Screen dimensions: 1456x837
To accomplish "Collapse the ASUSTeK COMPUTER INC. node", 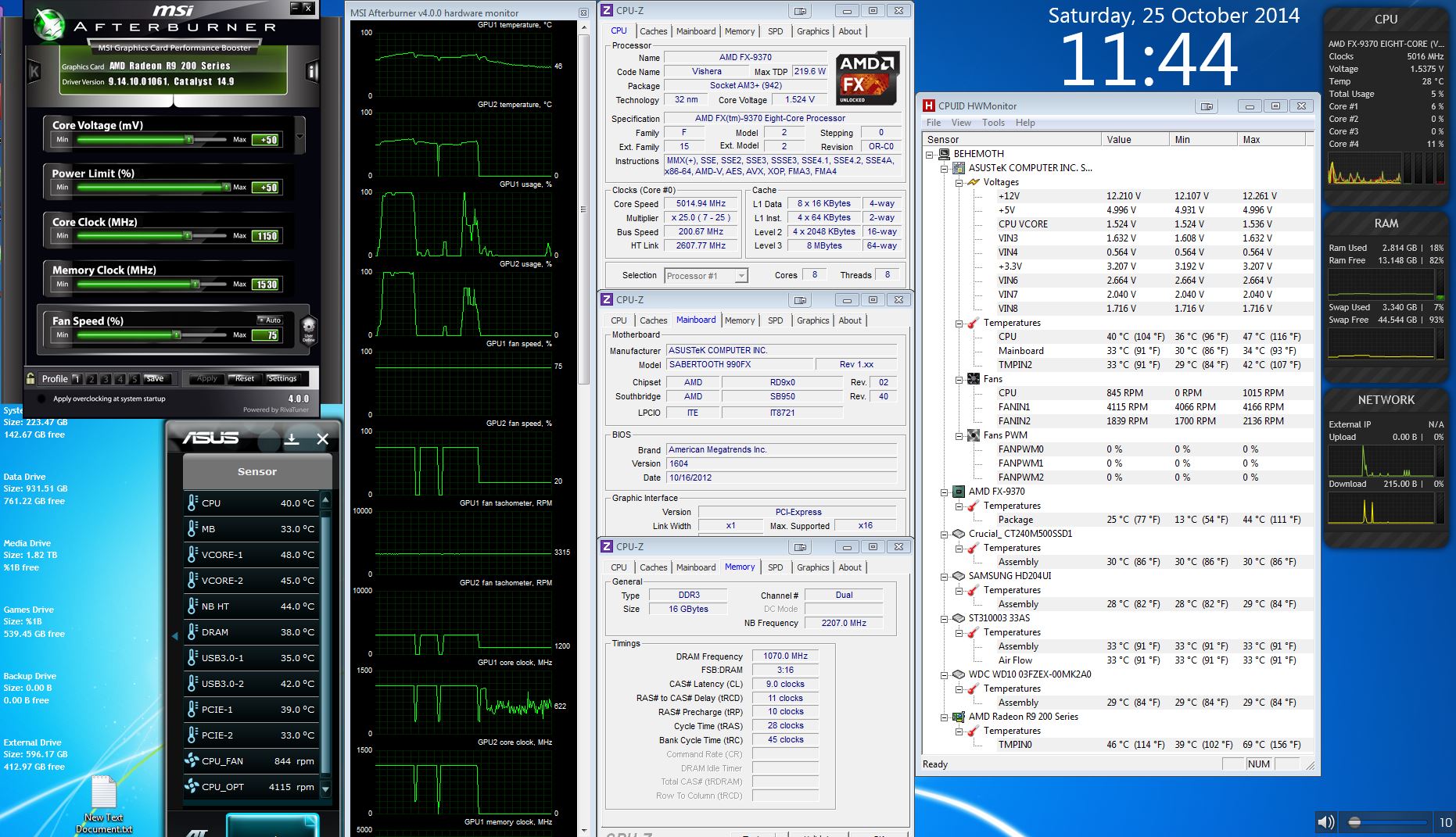I will click(x=944, y=168).
